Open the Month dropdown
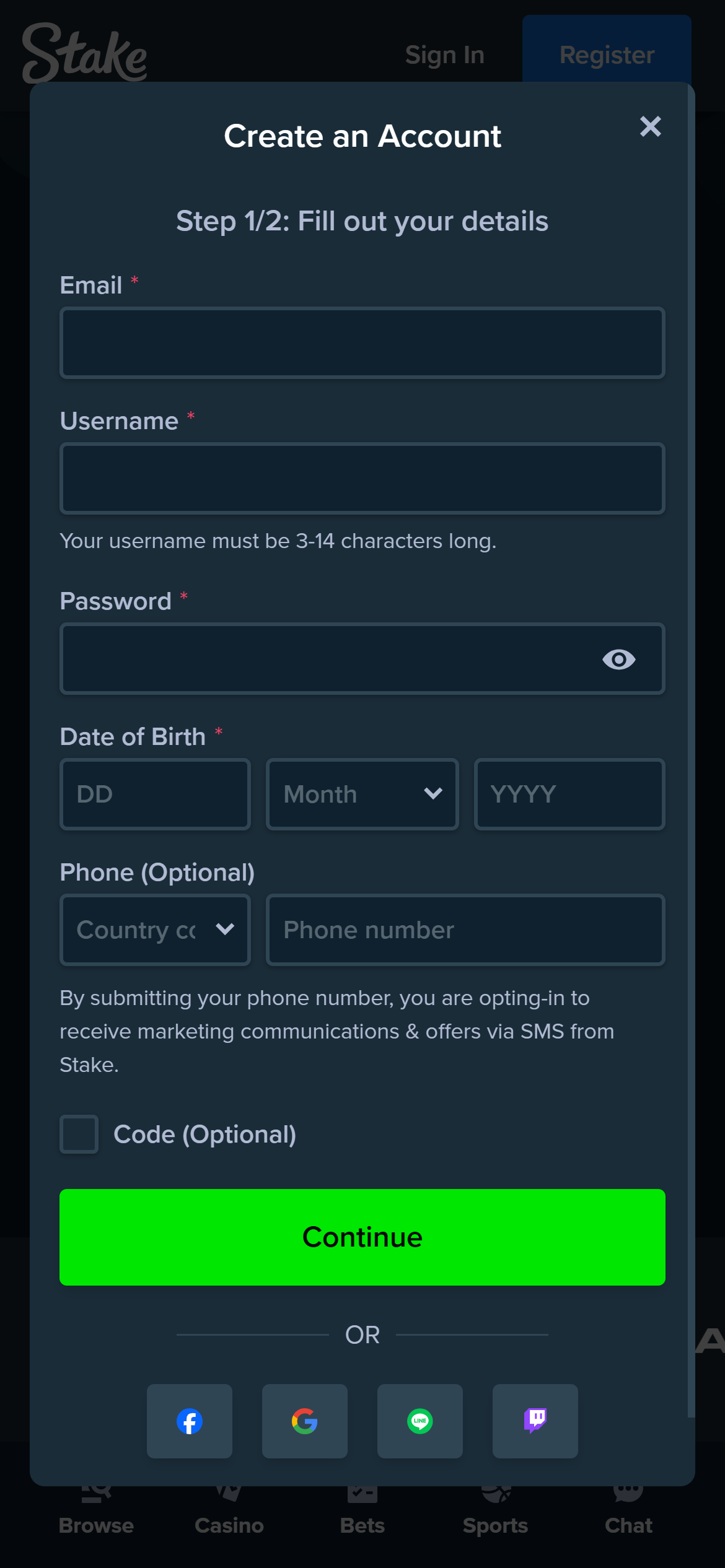The height and width of the screenshot is (1568, 725). (x=362, y=794)
